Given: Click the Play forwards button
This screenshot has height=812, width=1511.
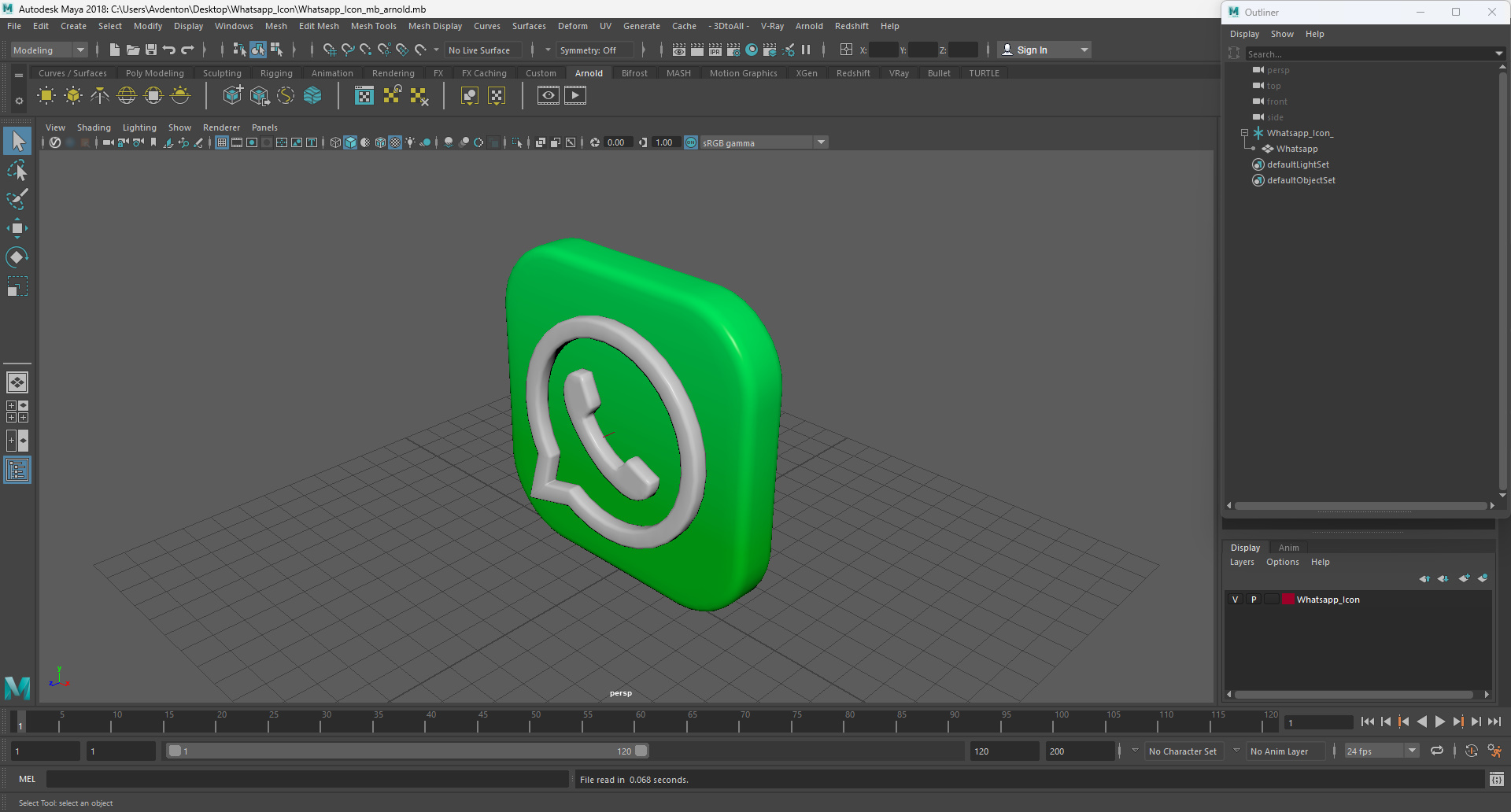Looking at the screenshot, I should [x=1440, y=722].
